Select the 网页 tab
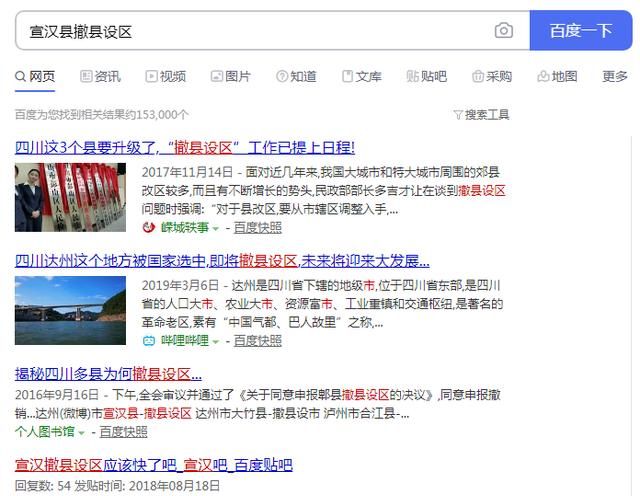The width and height of the screenshot is (640, 496). (35, 76)
